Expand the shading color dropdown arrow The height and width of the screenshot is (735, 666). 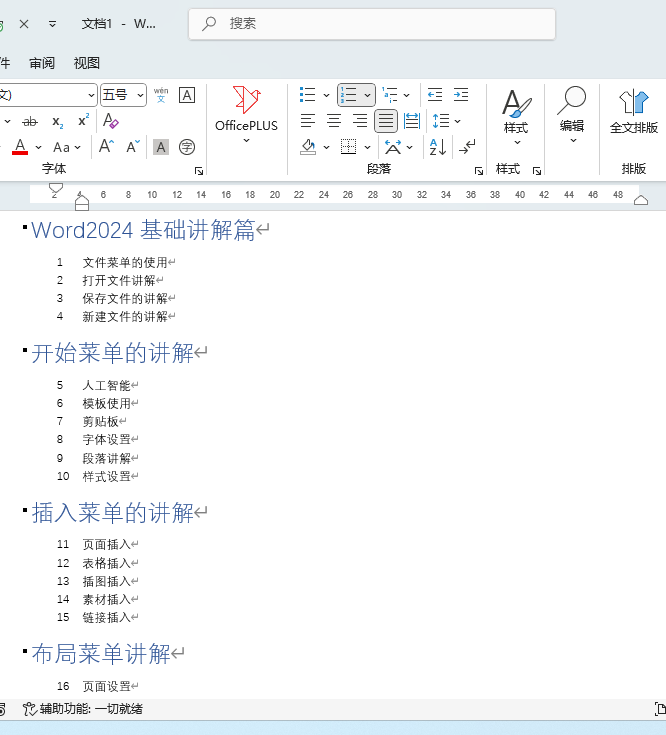pyautogui.click(x=326, y=148)
